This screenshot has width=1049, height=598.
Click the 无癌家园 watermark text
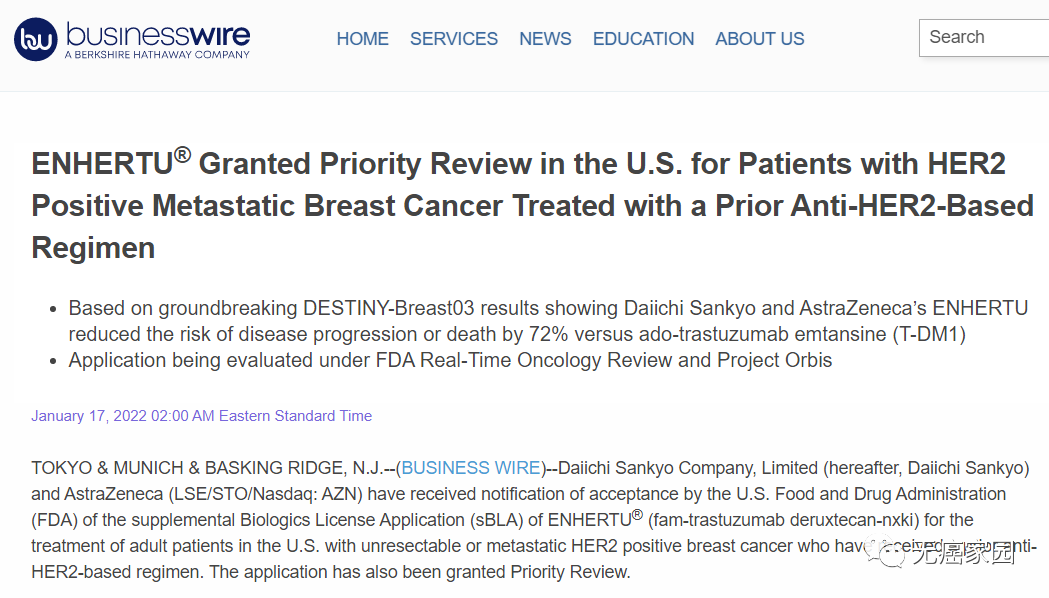[x=961, y=552]
